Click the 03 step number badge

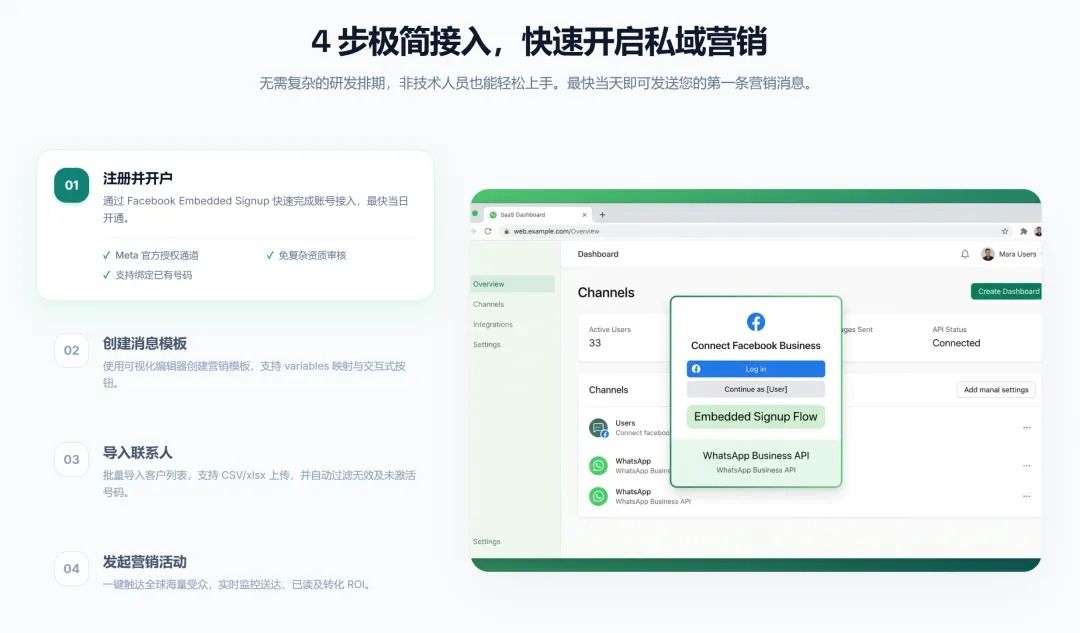click(72, 459)
